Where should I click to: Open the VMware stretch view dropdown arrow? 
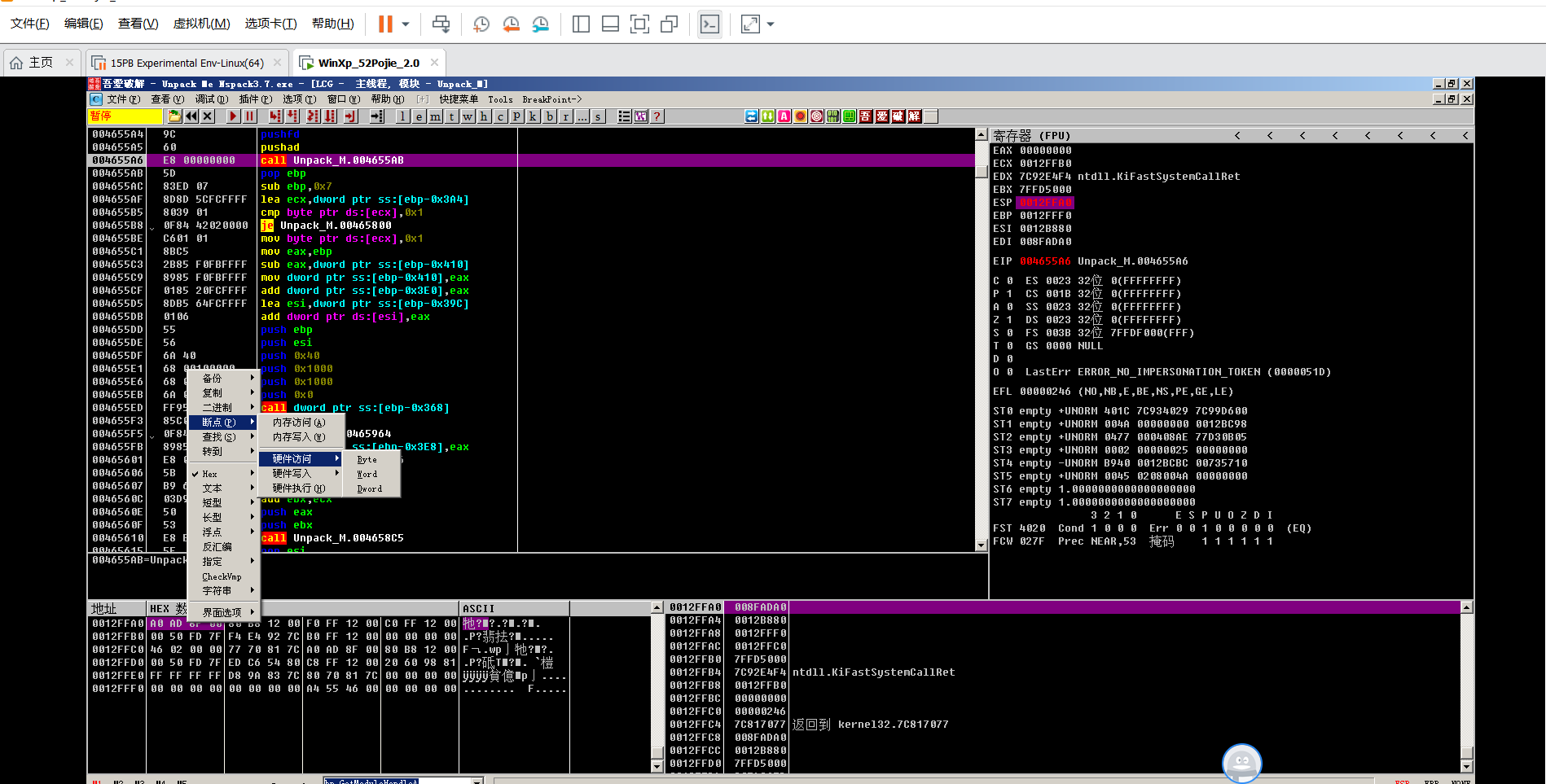[x=771, y=24]
